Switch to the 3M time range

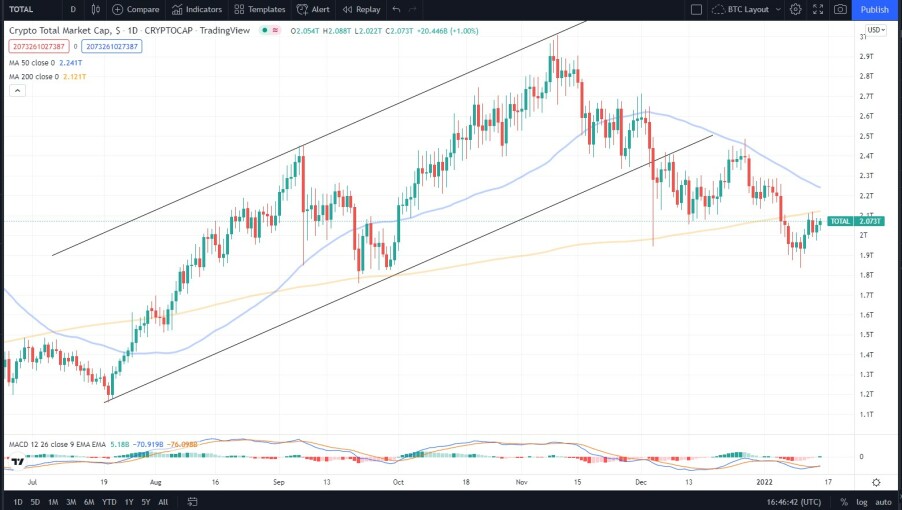[72, 501]
